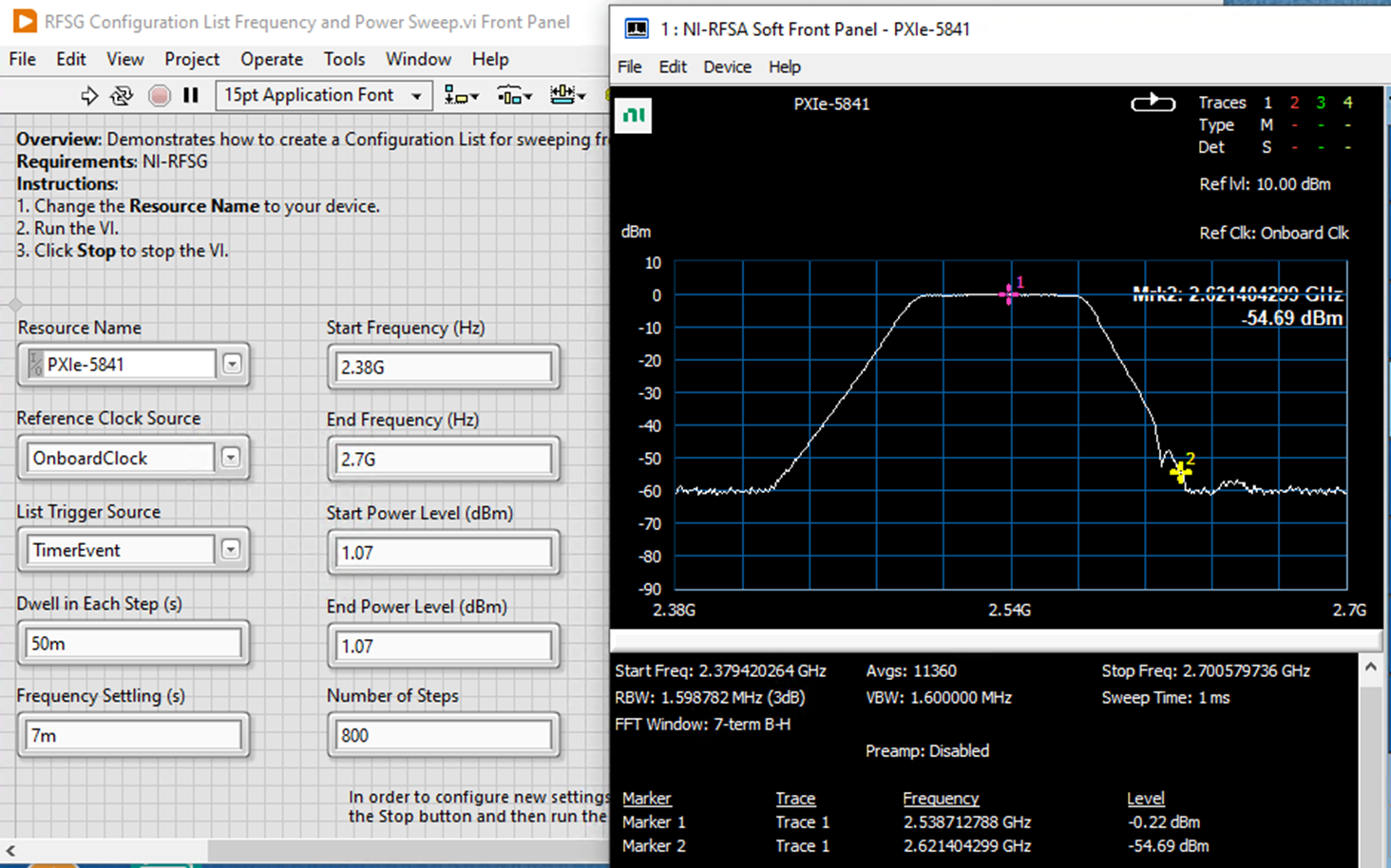Click the NI-RFSA window icon in its title bar
Image resolution: width=1391 pixels, height=868 pixels.
click(x=638, y=28)
